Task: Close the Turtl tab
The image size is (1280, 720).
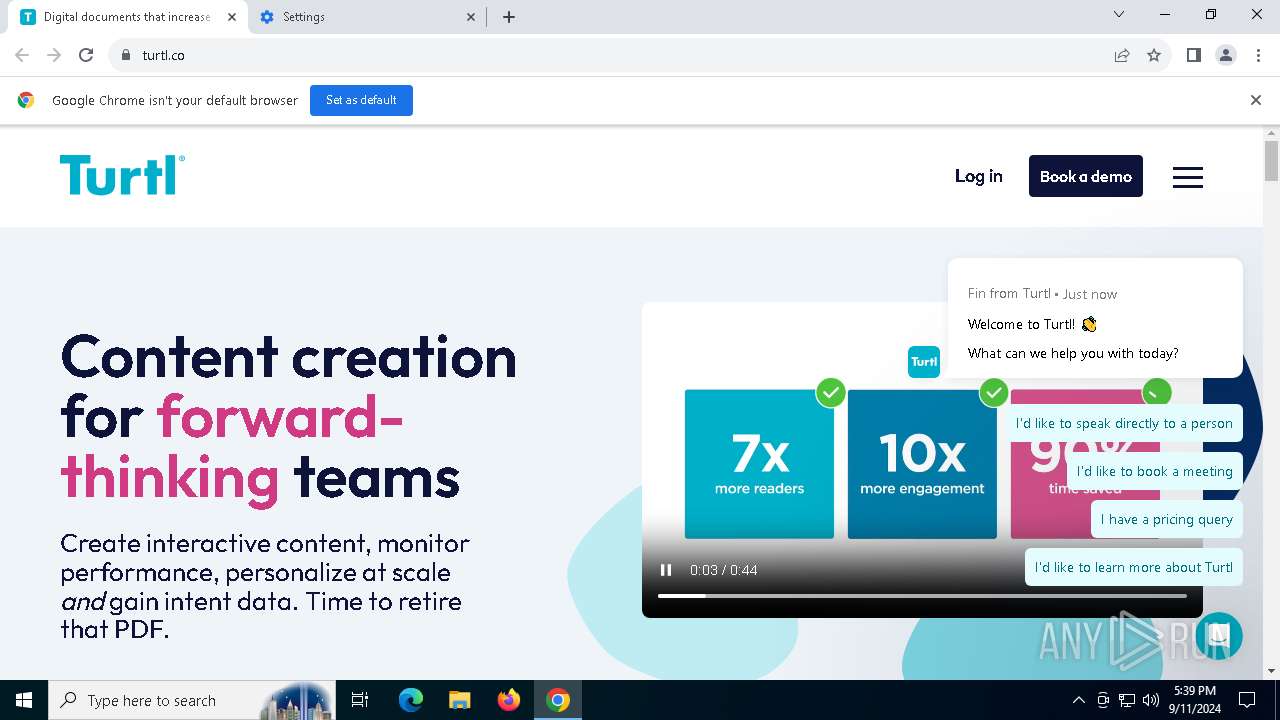Action: click(232, 17)
